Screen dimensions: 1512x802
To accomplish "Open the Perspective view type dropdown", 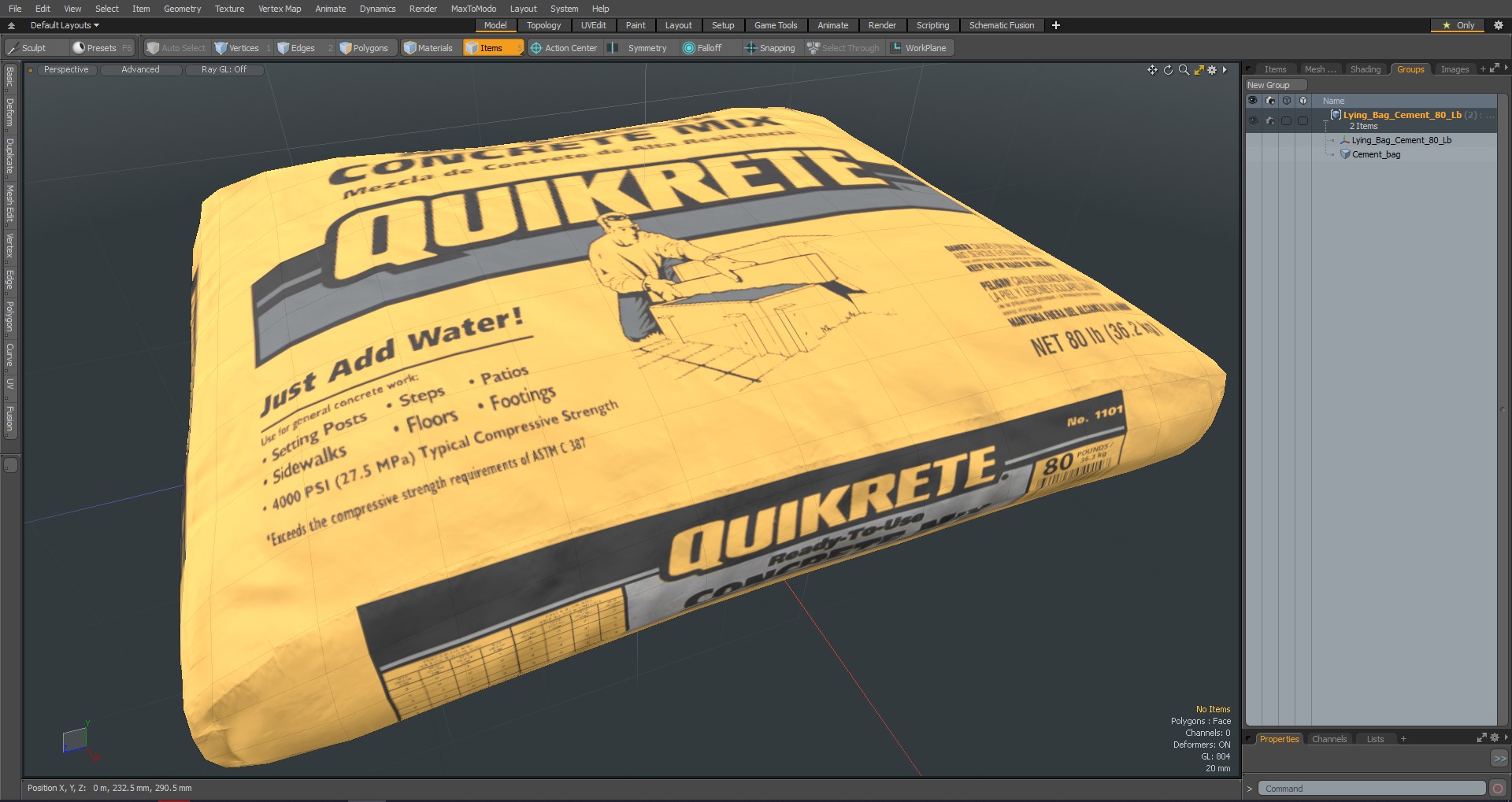I will [x=66, y=70].
